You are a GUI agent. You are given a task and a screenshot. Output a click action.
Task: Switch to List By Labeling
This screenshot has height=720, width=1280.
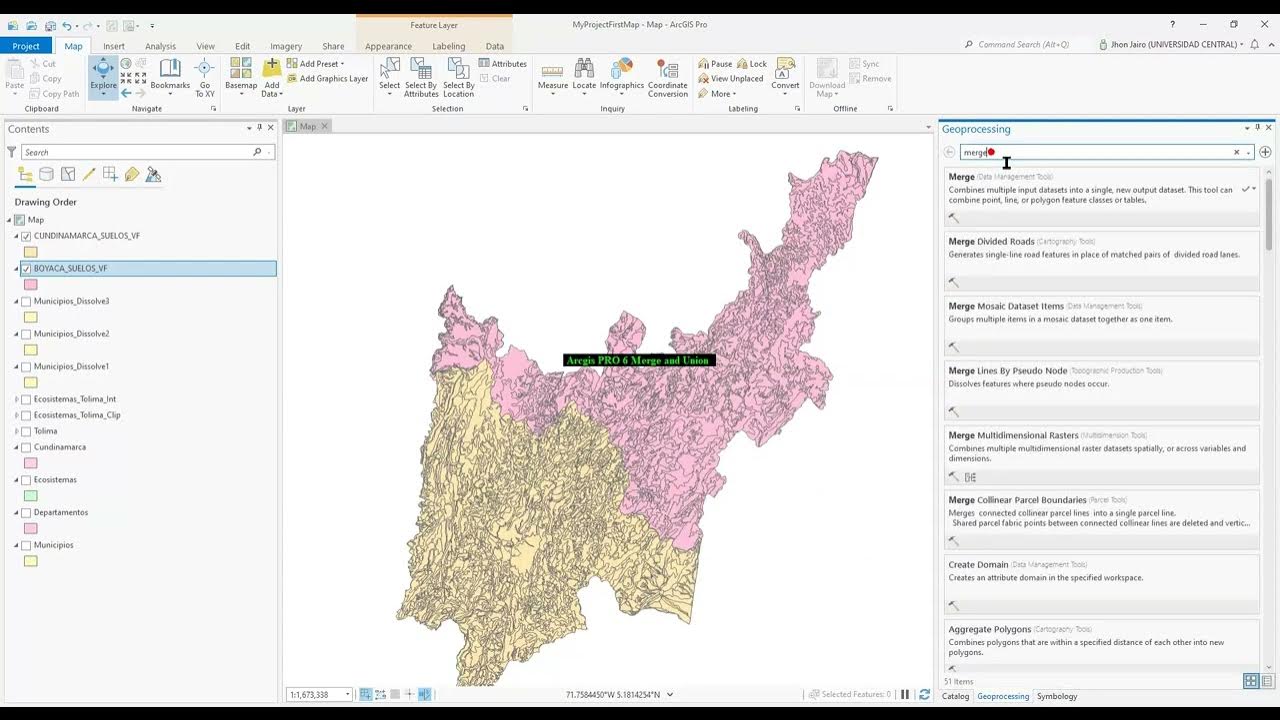132,174
